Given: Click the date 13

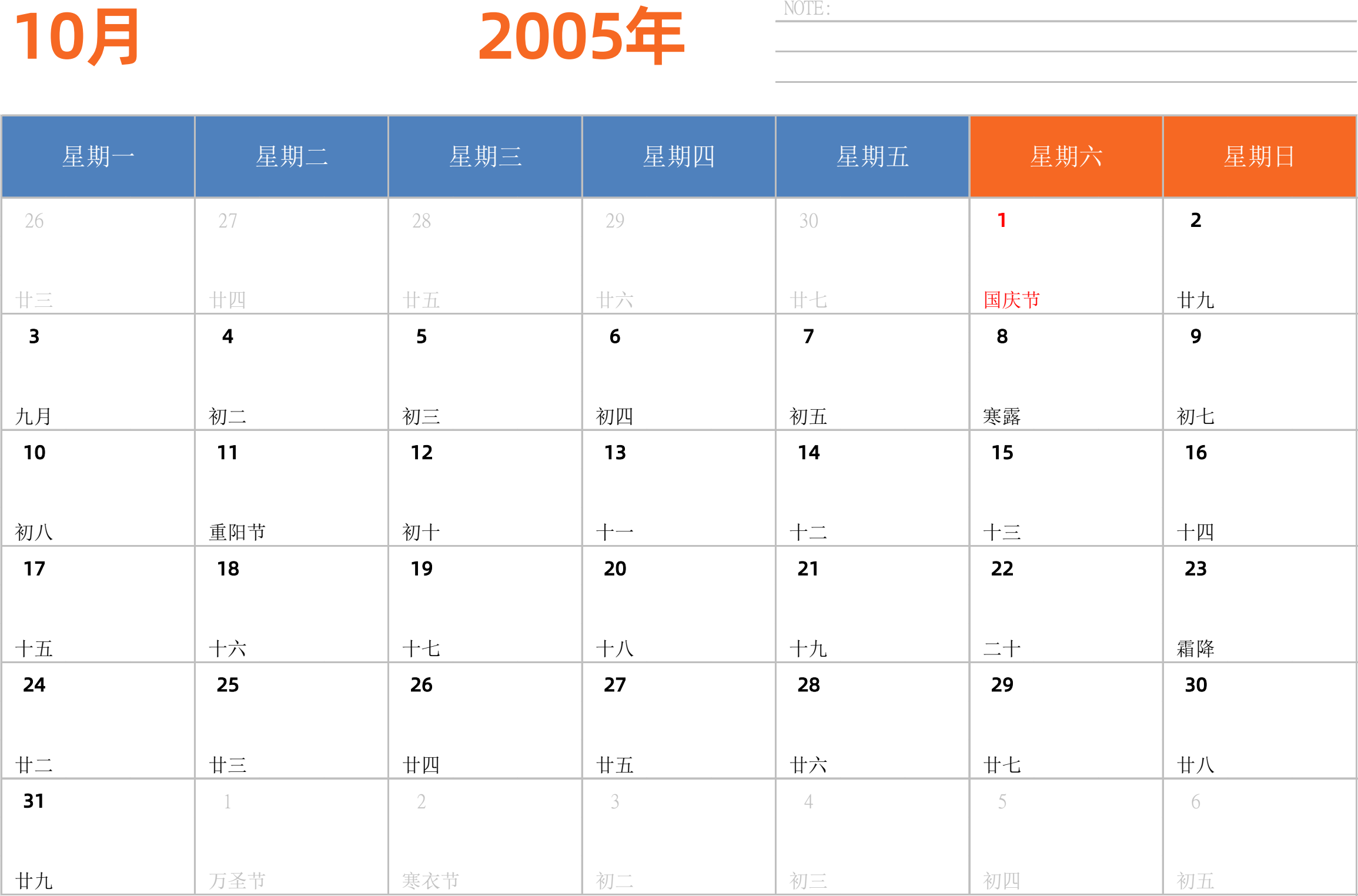Looking at the screenshot, I should tap(615, 453).
